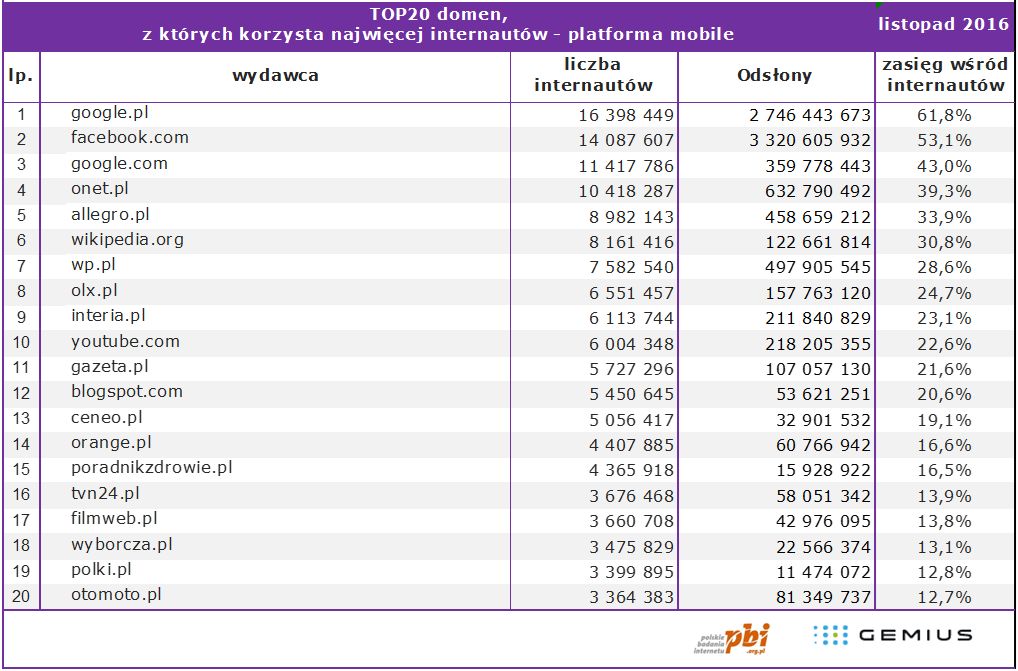Click the 5 056 417 users cell for ceneo.pl
This screenshot has height=671, width=1018.
click(x=626, y=419)
